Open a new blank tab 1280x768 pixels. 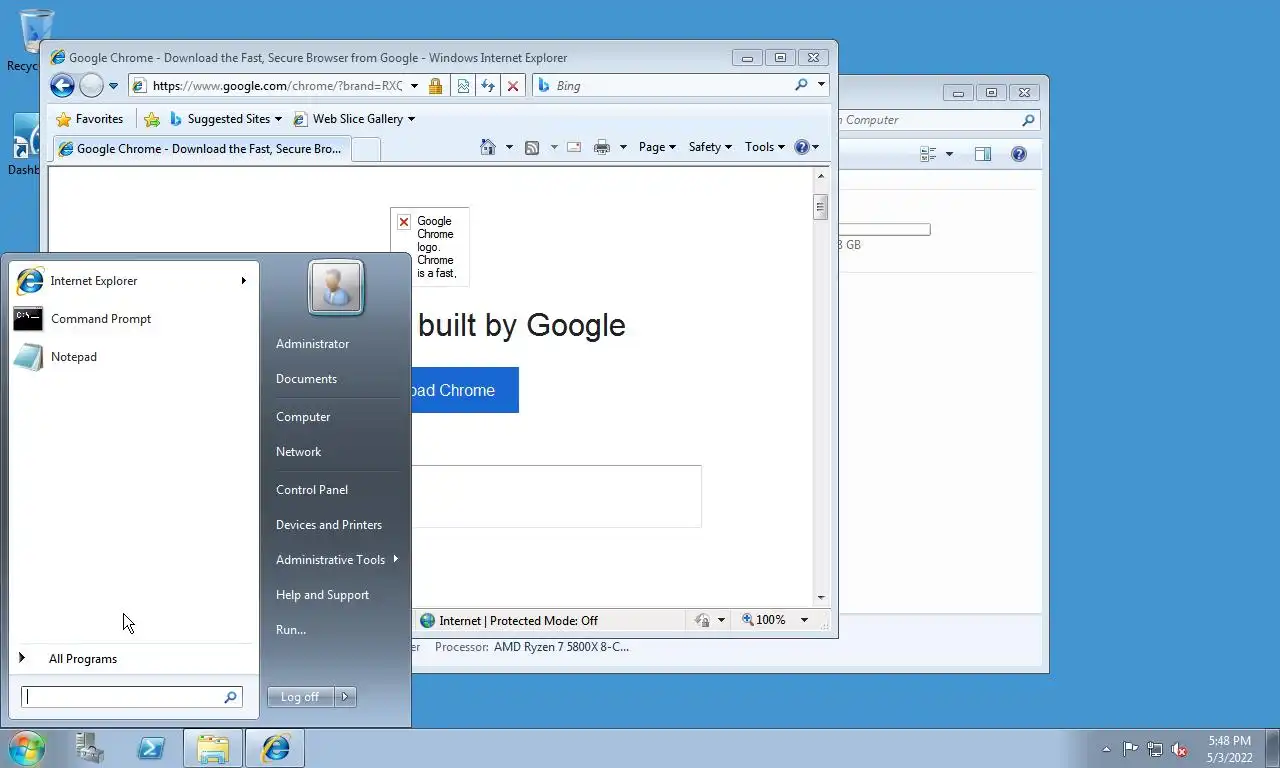[366, 149]
